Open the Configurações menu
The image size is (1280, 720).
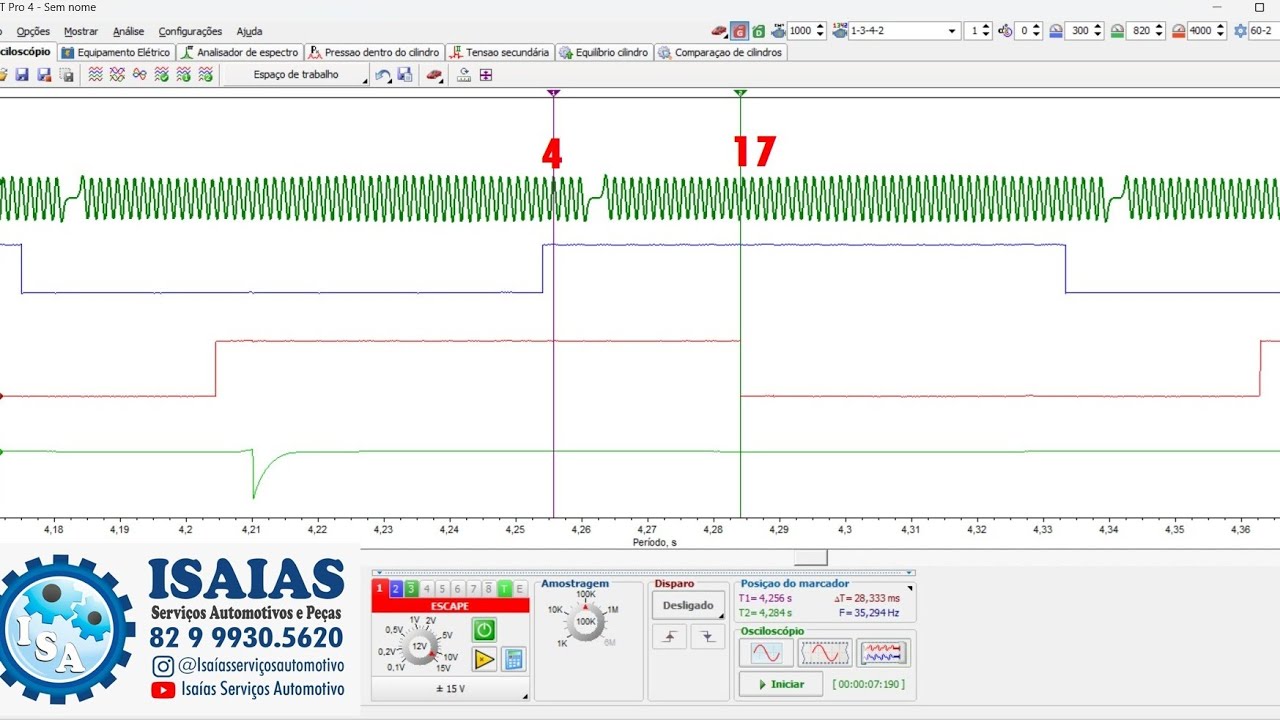coord(190,32)
